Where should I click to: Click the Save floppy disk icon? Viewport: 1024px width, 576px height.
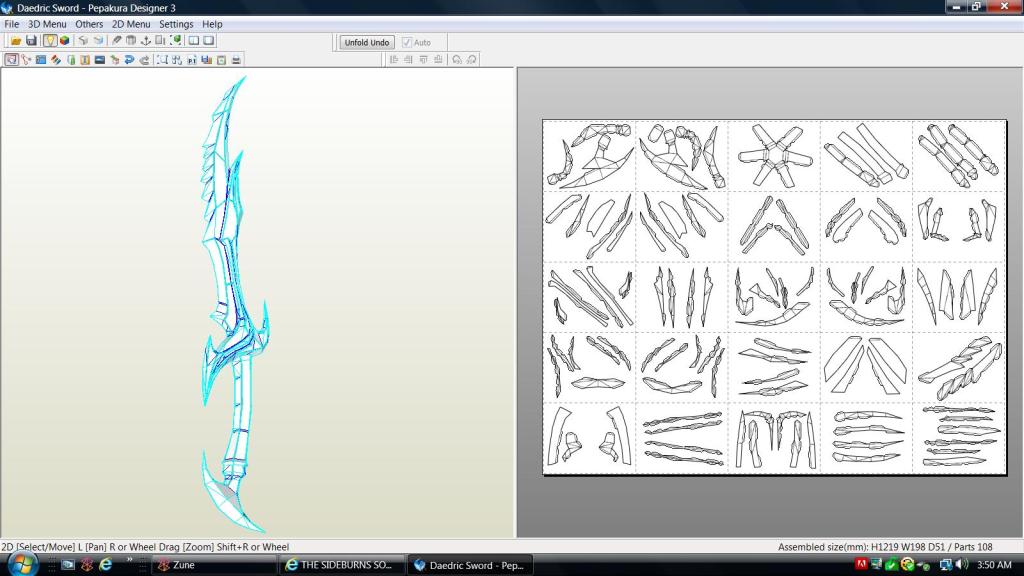[31, 40]
